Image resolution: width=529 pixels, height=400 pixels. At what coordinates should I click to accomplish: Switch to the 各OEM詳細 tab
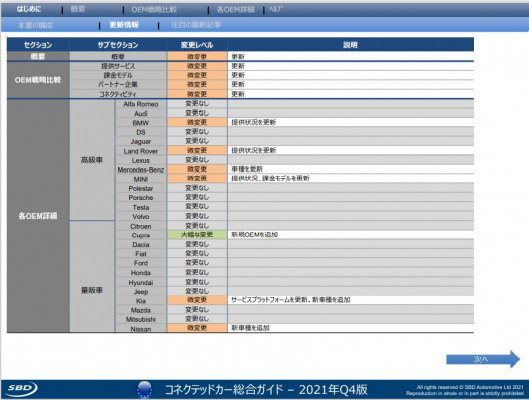tap(235, 9)
